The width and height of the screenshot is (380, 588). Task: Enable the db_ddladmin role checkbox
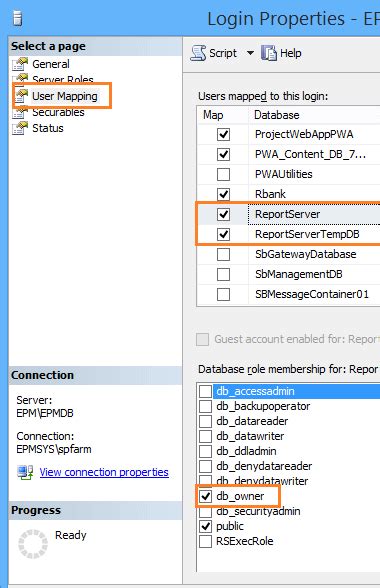pos(205,451)
